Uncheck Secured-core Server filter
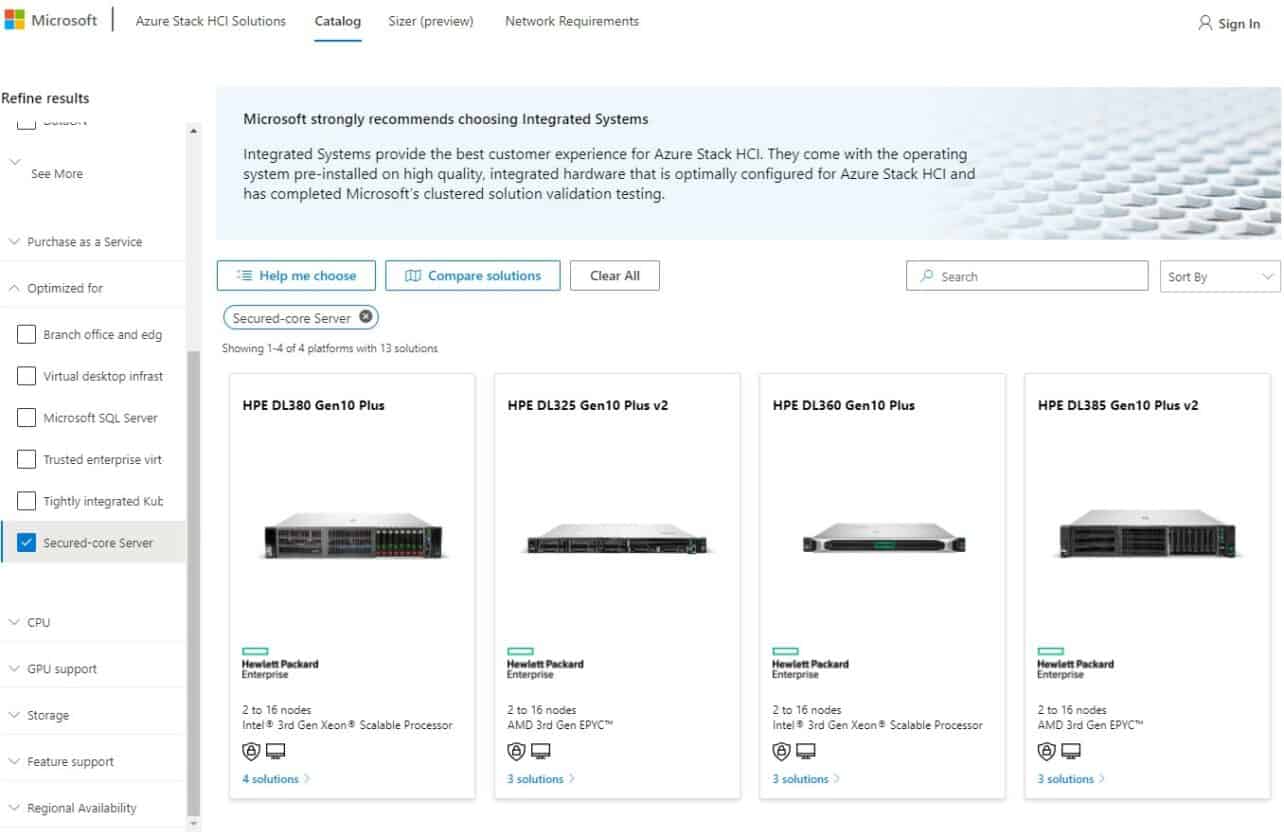The height and width of the screenshot is (837, 1284). [27, 543]
